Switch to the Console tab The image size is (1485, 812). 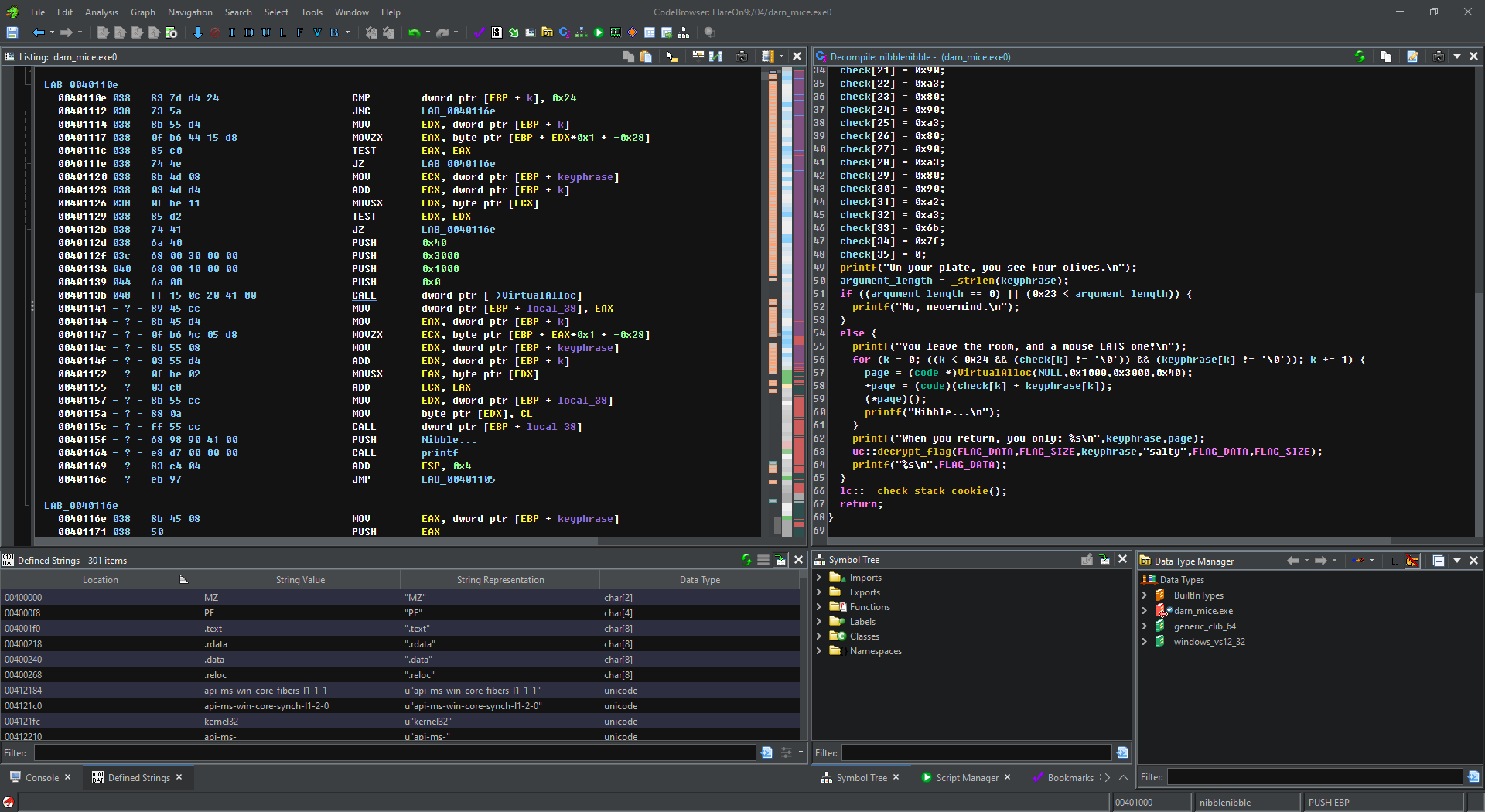click(x=42, y=777)
